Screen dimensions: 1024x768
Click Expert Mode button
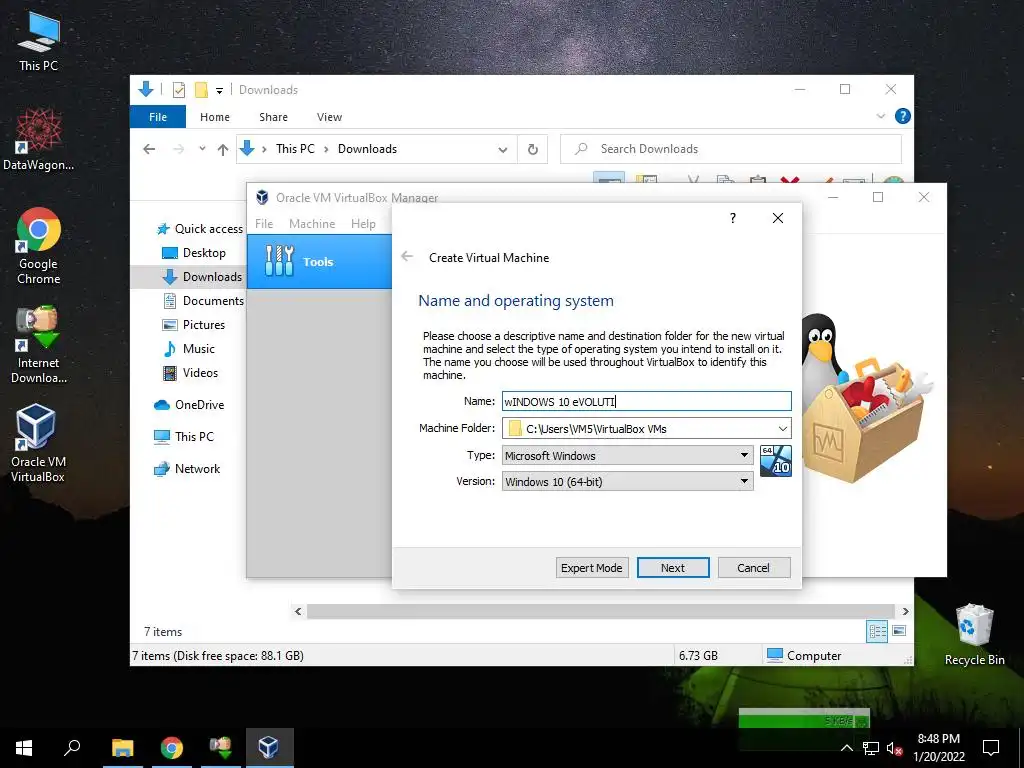point(592,568)
